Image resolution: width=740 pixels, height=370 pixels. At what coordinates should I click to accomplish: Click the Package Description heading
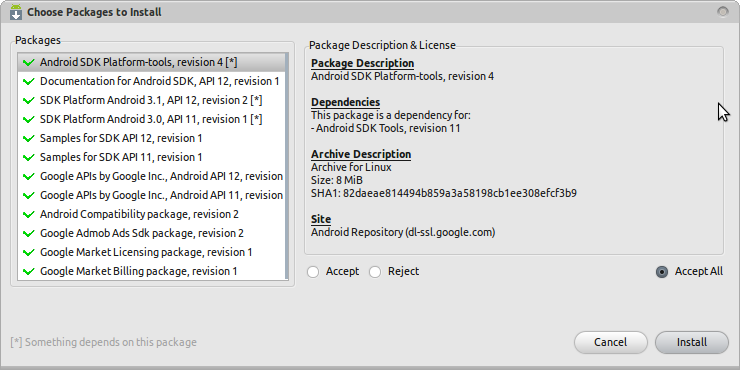(x=362, y=63)
